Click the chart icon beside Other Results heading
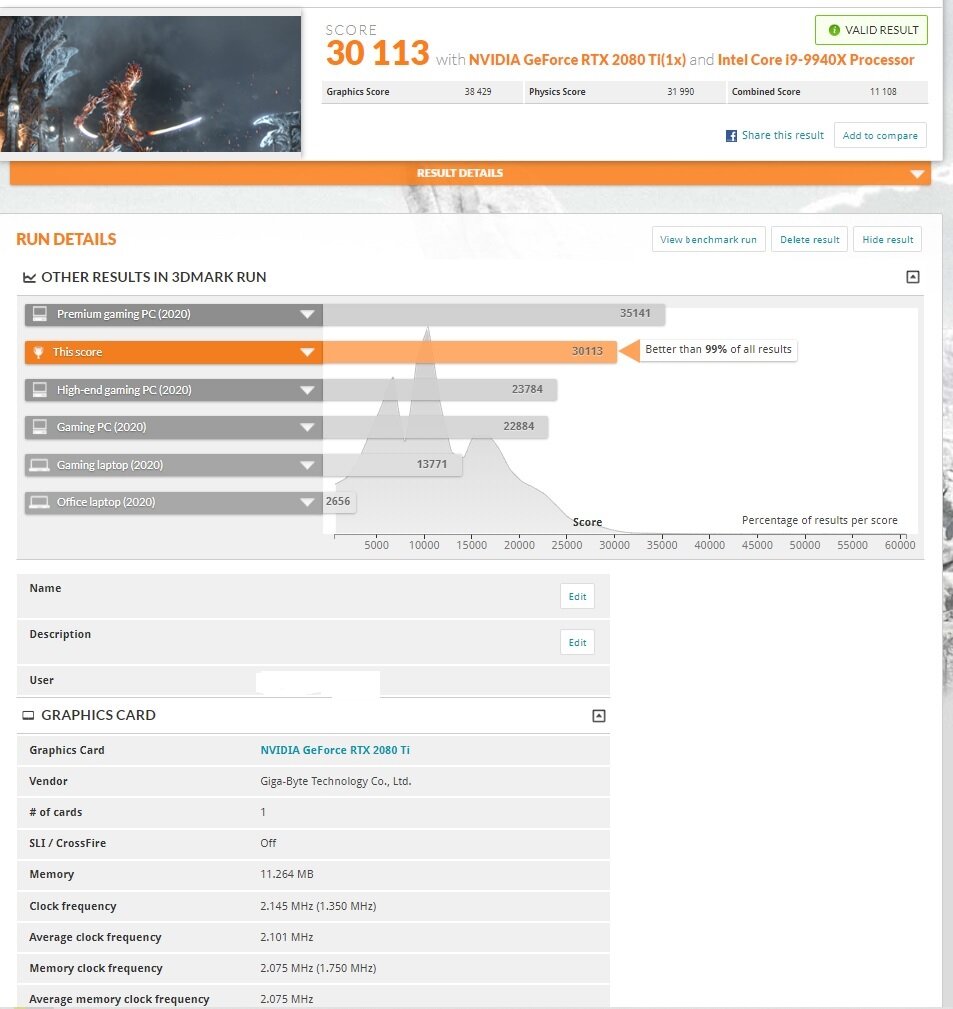953x1009 pixels. pyautogui.click(x=29, y=277)
